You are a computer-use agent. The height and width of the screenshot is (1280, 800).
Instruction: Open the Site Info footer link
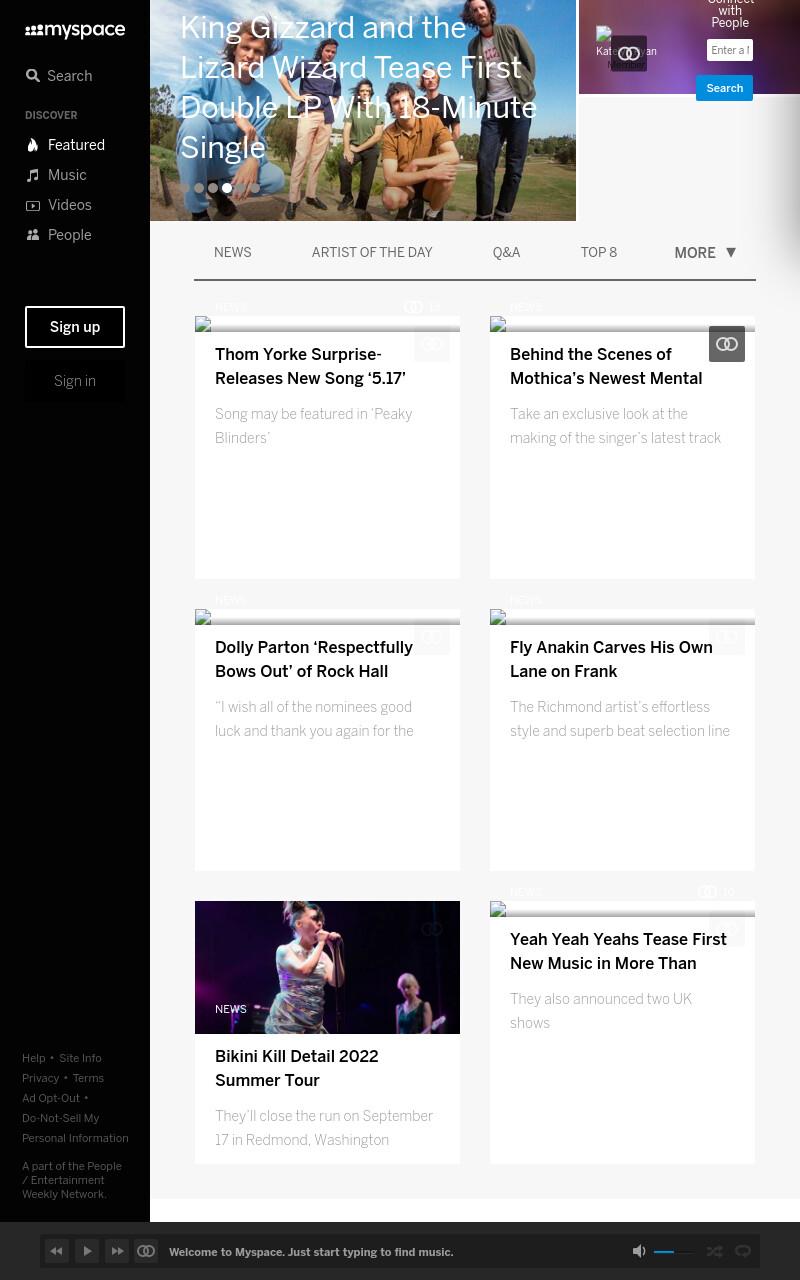coord(80,1058)
